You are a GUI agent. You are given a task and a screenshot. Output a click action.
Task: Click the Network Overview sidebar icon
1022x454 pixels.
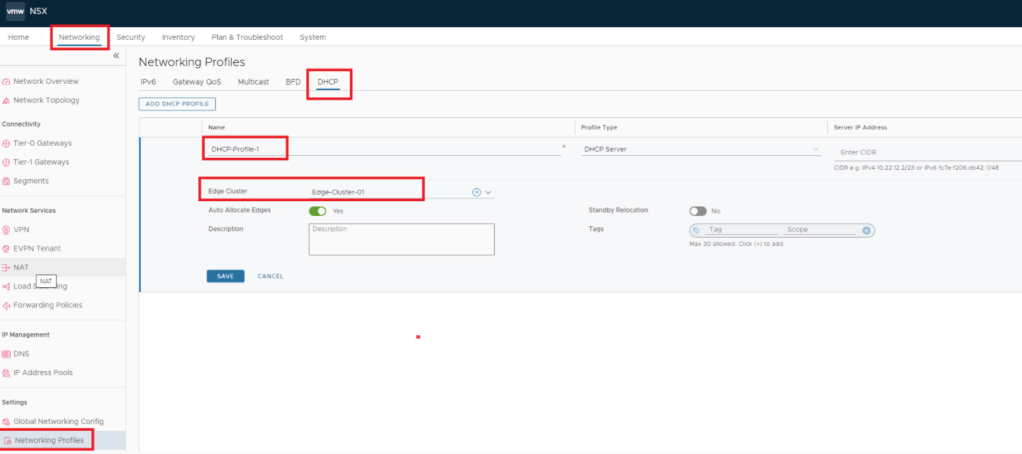(x=7, y=81)
